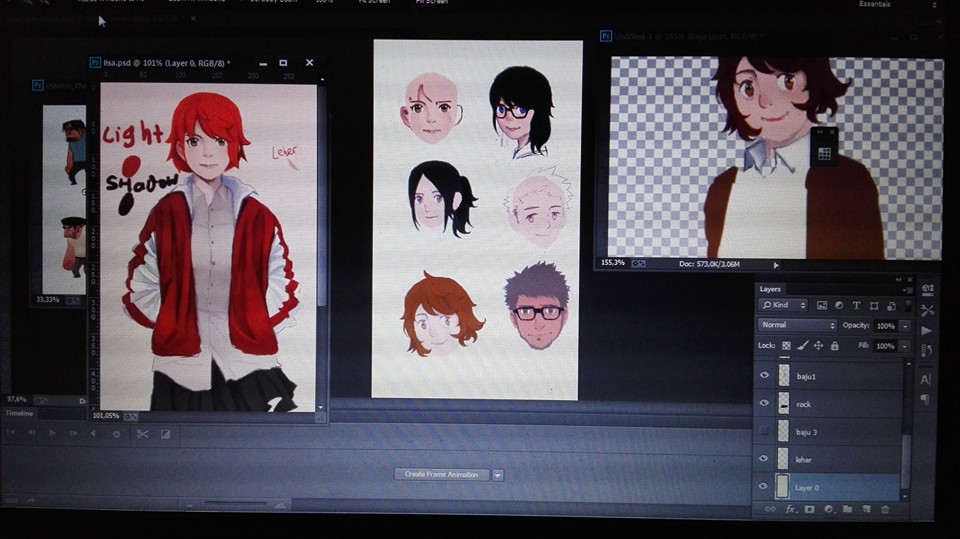Image resolution: width=960 pixels, height=539 pixels.
Task: Go to next frame in Timeline
Action: pos(73,433)
